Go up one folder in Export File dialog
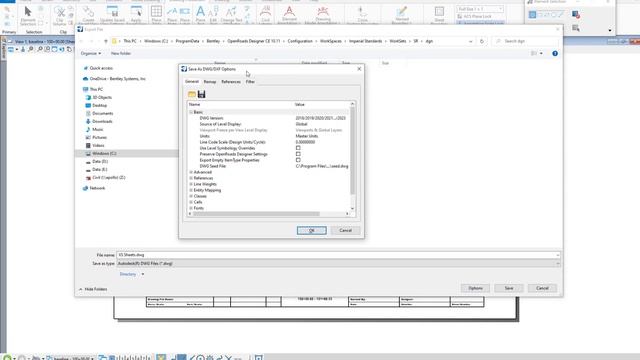This screenshot has height=360, width=640. click(106, 41)
